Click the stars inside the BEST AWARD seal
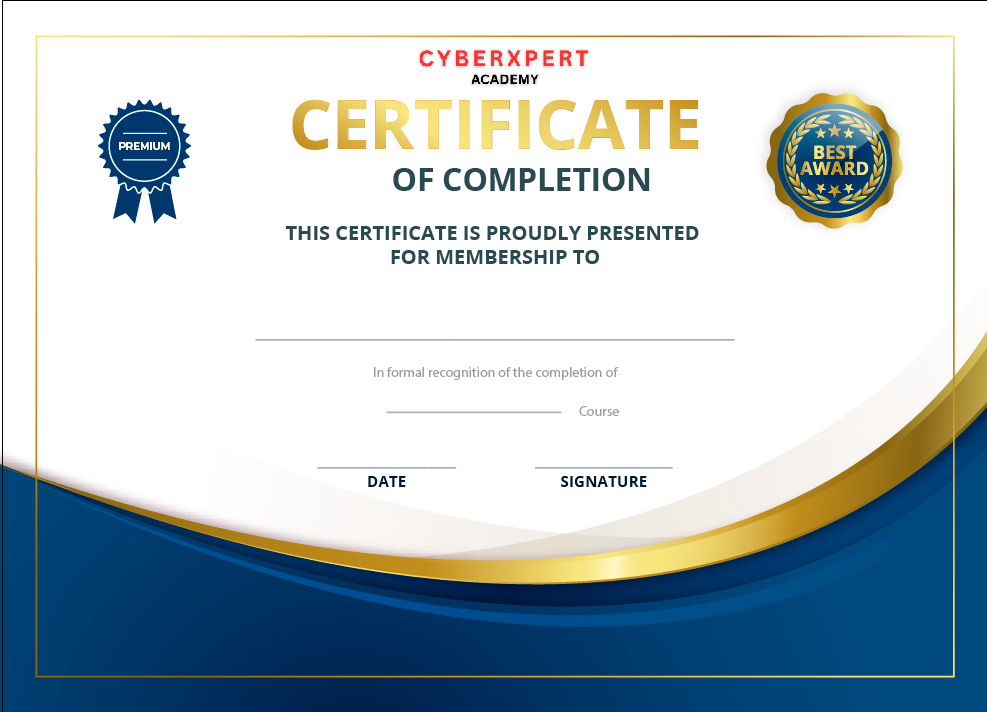987x712 pixels. (x=834, y=133)
